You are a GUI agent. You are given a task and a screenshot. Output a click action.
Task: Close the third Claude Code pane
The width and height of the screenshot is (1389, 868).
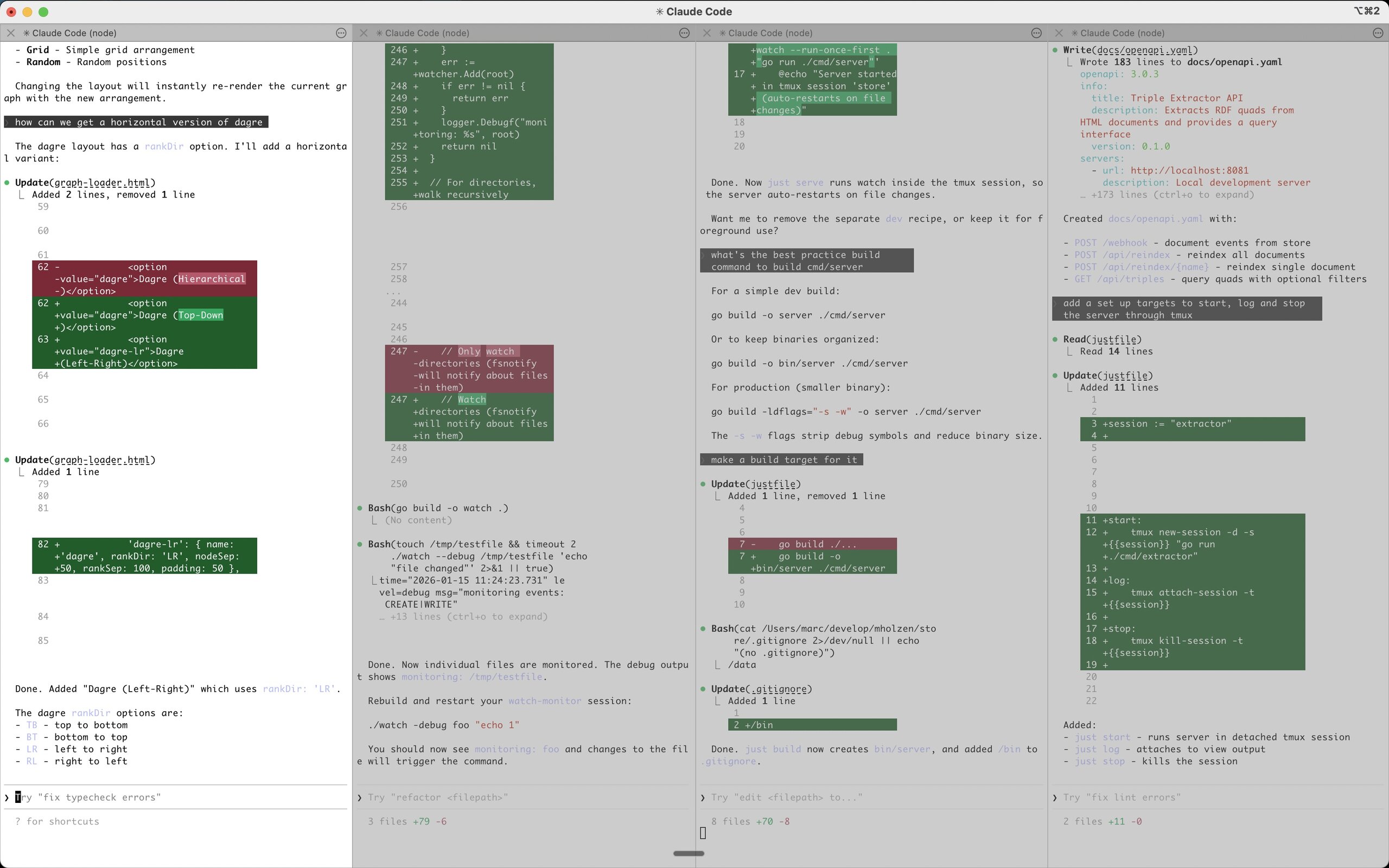[x=707, y=33]
